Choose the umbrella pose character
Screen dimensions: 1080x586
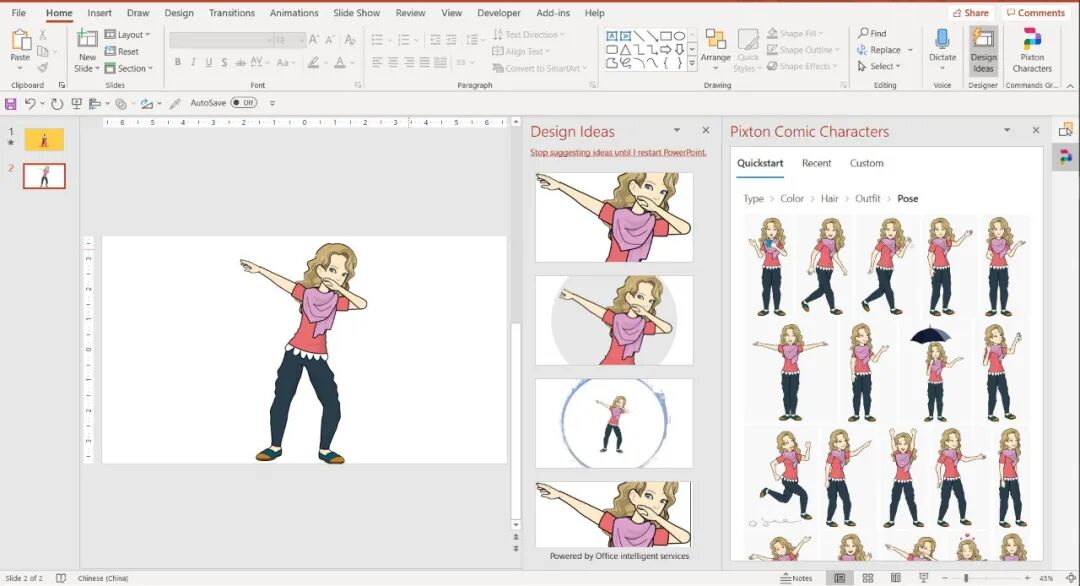point(935,372)
